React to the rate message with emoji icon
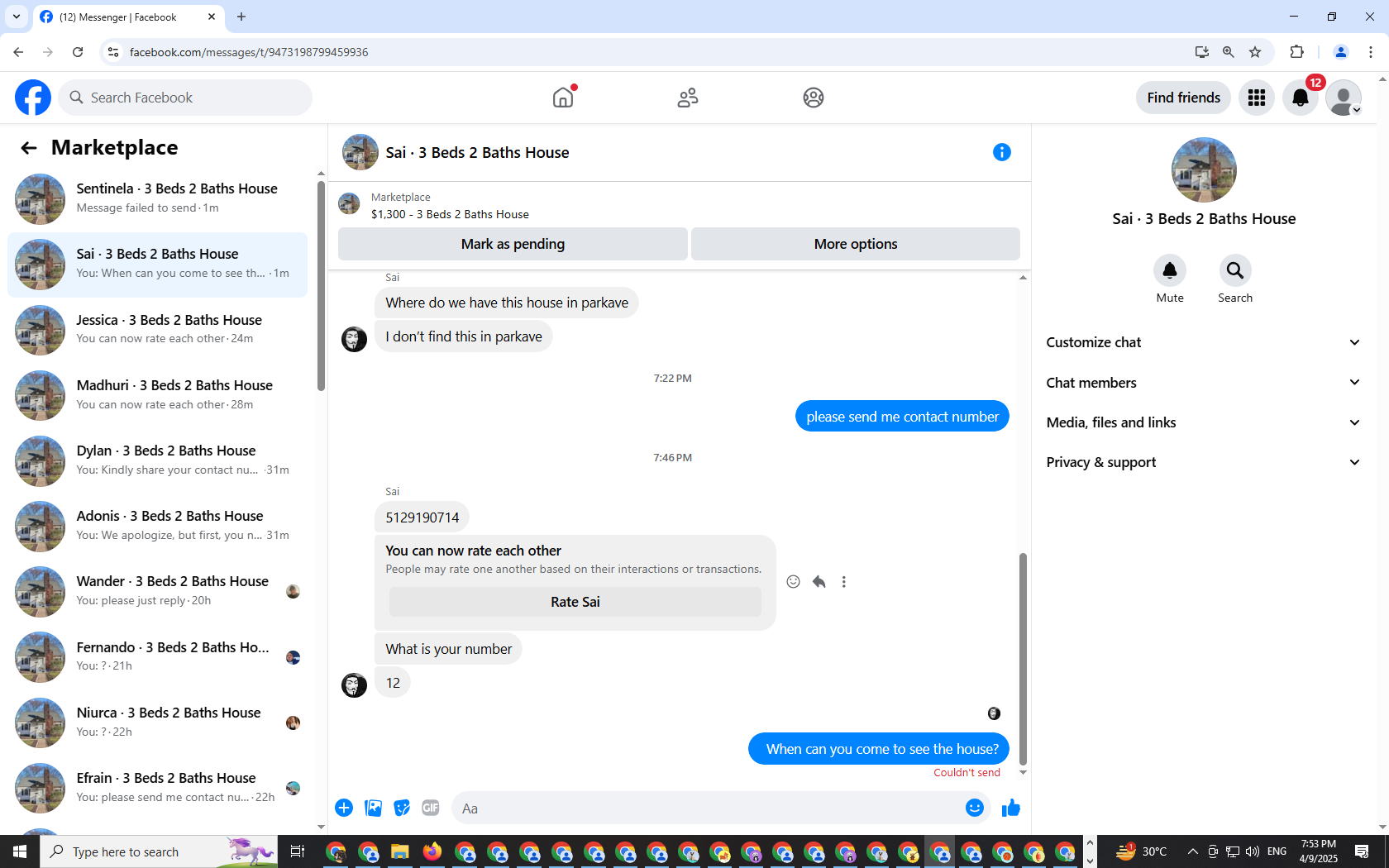Viewport: 1389px width, 868px height. 793,582
